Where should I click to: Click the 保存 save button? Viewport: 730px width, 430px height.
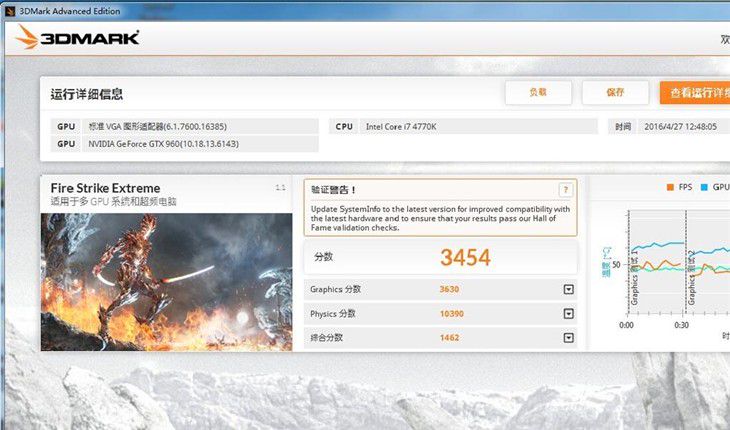point(615,92)
